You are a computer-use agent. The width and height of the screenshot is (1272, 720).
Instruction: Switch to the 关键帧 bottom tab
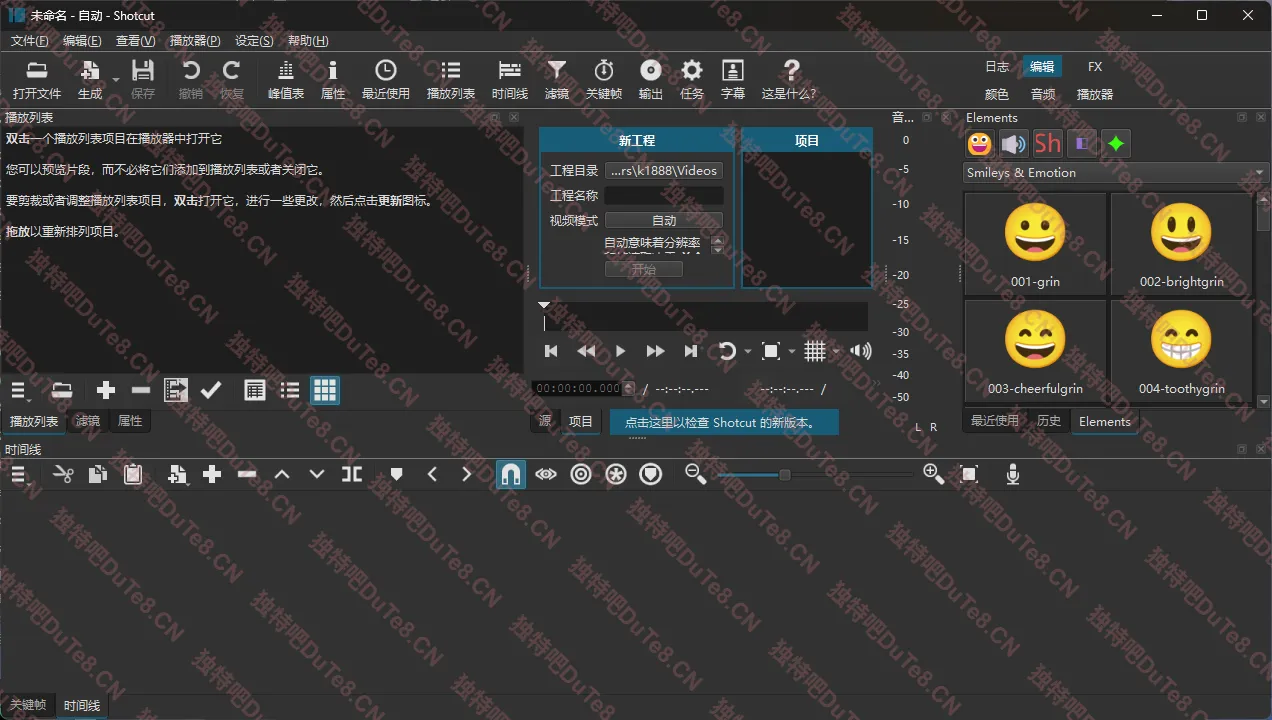point(28,705)
